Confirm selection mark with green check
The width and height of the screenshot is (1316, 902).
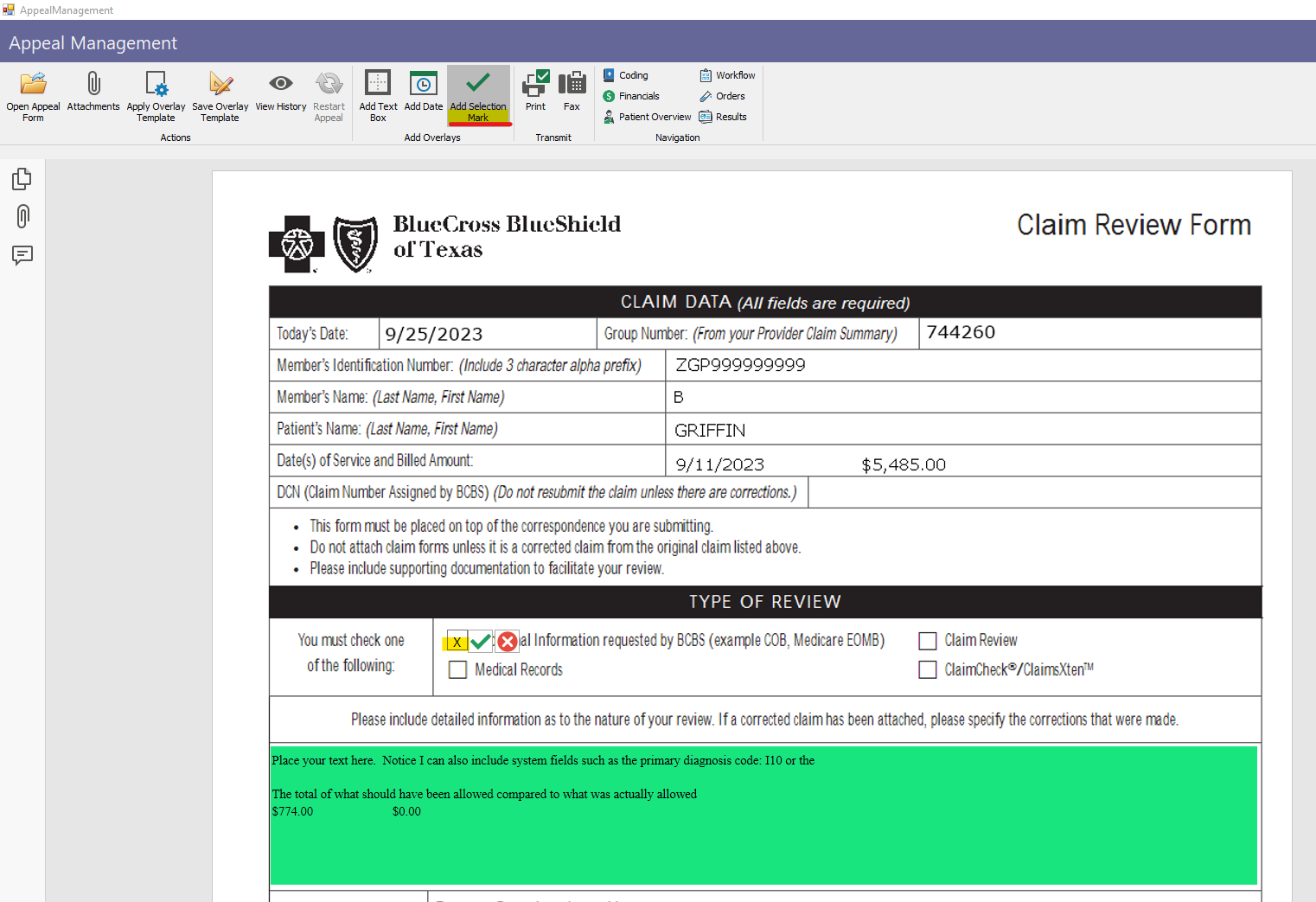point(481,642)
